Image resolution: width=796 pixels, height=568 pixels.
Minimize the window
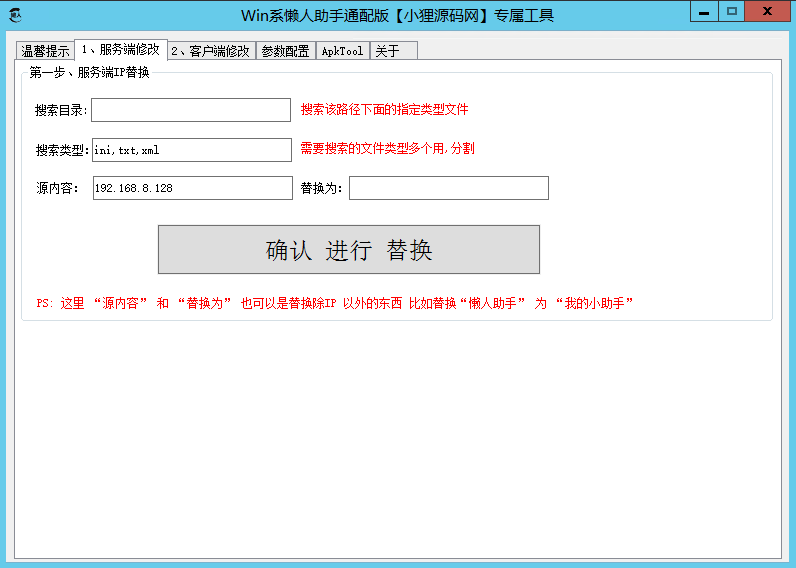(x=704, y=11)
